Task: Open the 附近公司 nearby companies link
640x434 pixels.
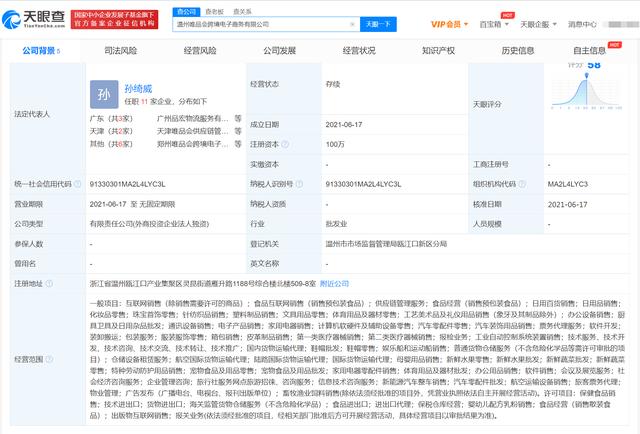Action: click(x=334, y=283)
